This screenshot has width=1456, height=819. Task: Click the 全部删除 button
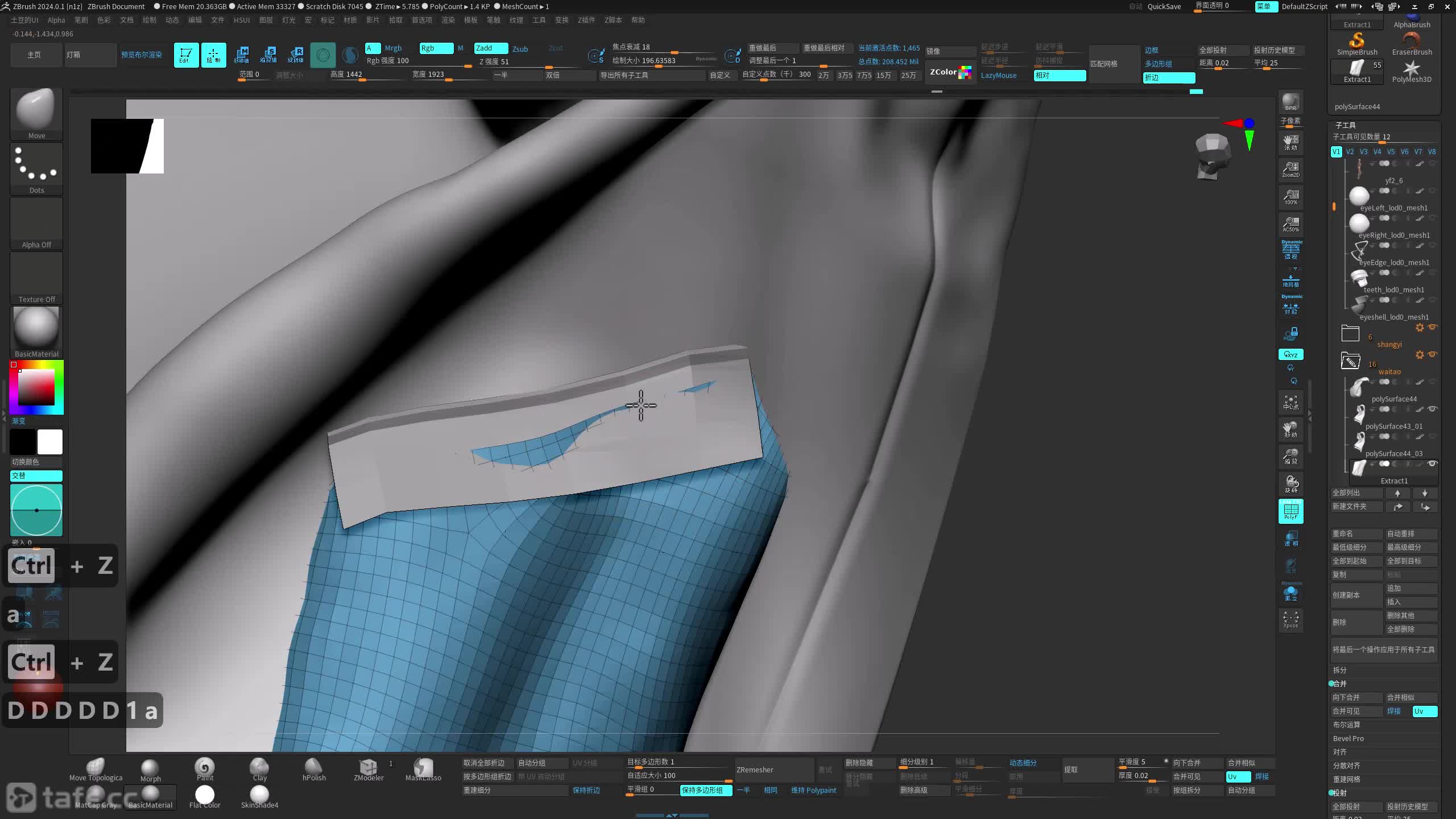pos(1412,629)
